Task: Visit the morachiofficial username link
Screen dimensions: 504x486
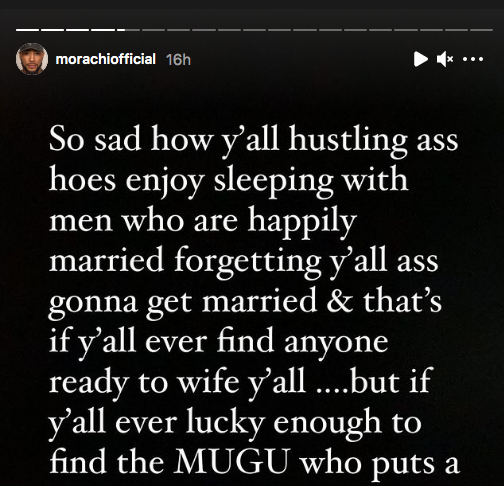Action: pyautogui.click(x=106, y=59)
